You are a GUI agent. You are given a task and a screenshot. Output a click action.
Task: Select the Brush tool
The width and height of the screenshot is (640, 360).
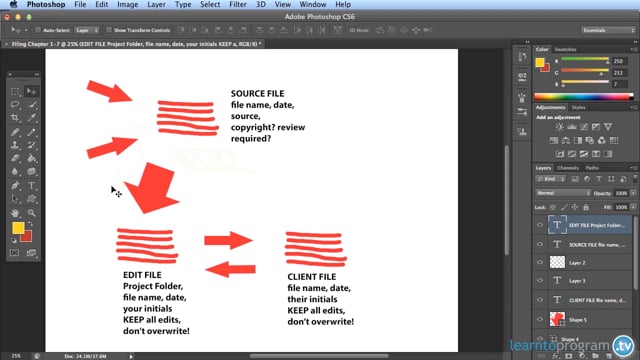tap(31, 132)
